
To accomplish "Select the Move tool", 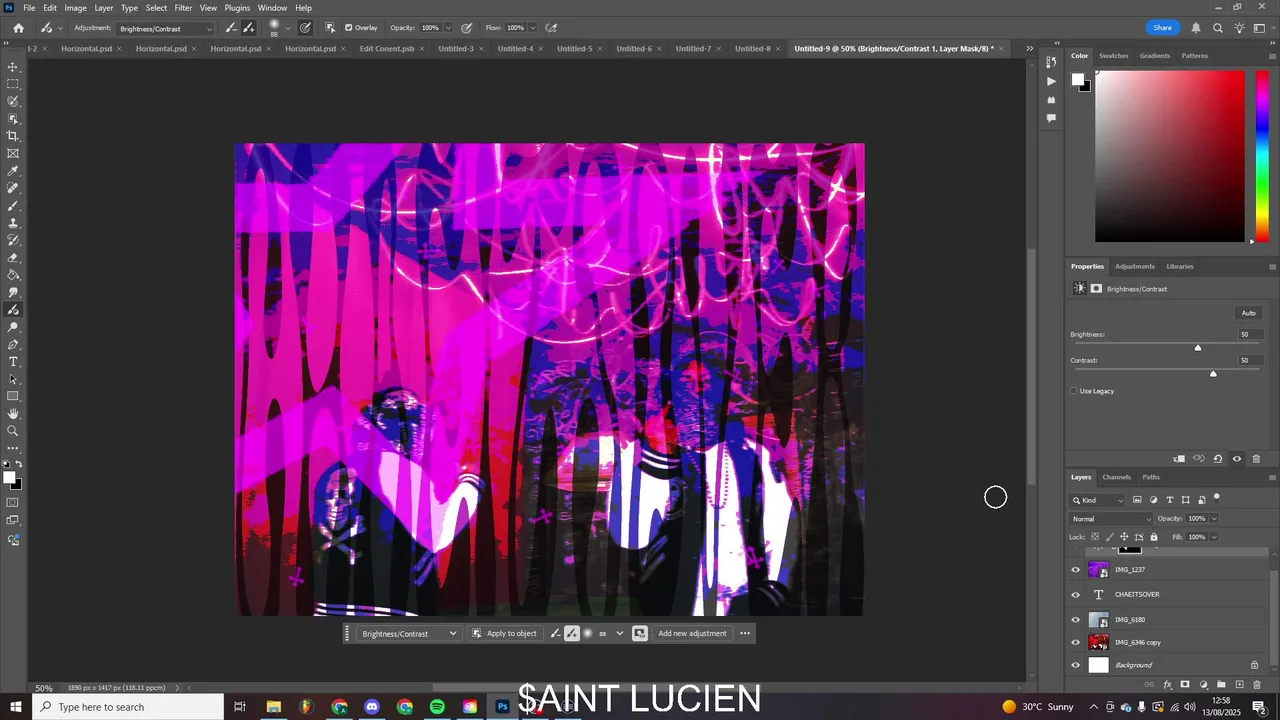I will point(13,67).
